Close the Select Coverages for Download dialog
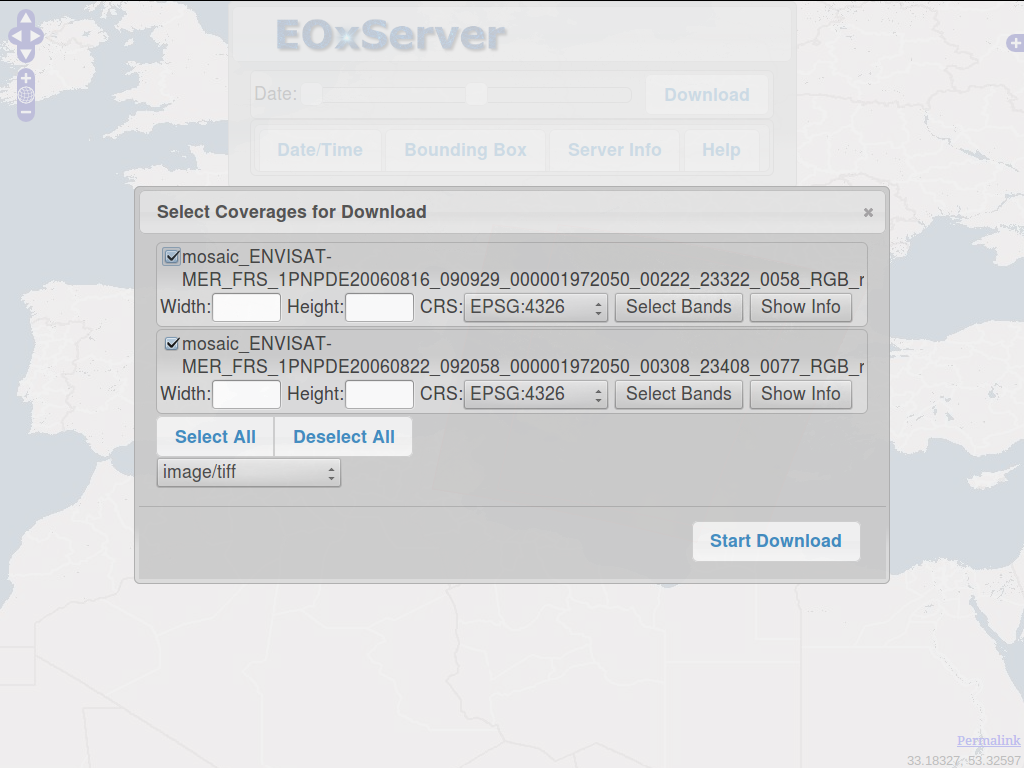This screenshot has width=1024, height=768. [x=868, y=212]
